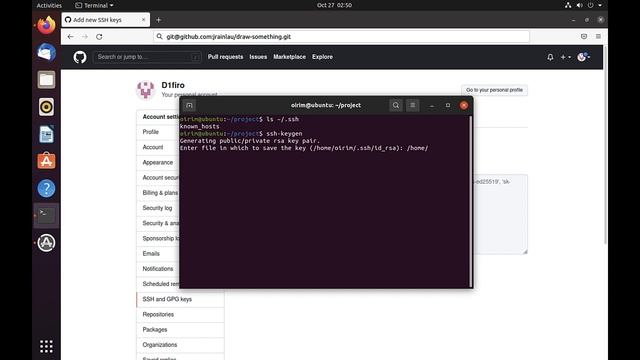
Task: Open Issues in GitHub header
Action: pos(258,57)
